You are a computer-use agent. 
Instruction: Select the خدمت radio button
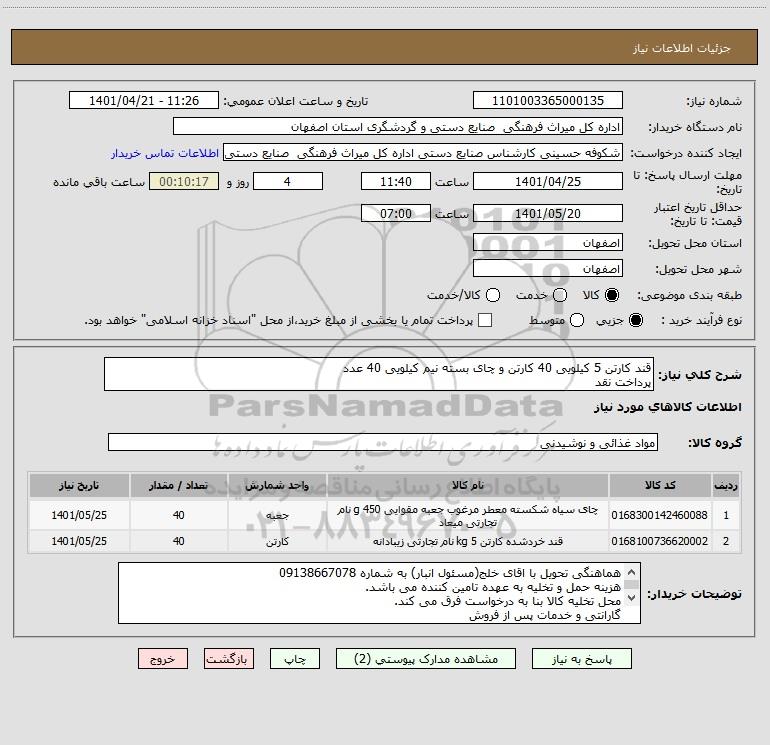tap(560, 295)
